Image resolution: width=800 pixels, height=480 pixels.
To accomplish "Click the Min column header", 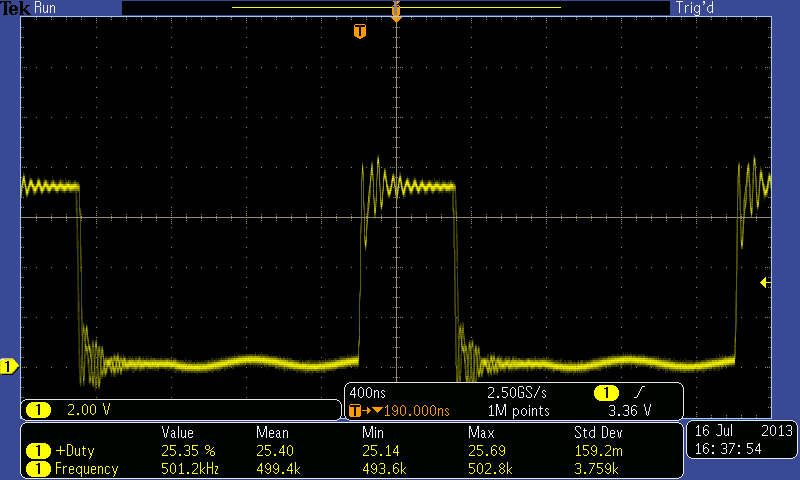I will (373, 433).
